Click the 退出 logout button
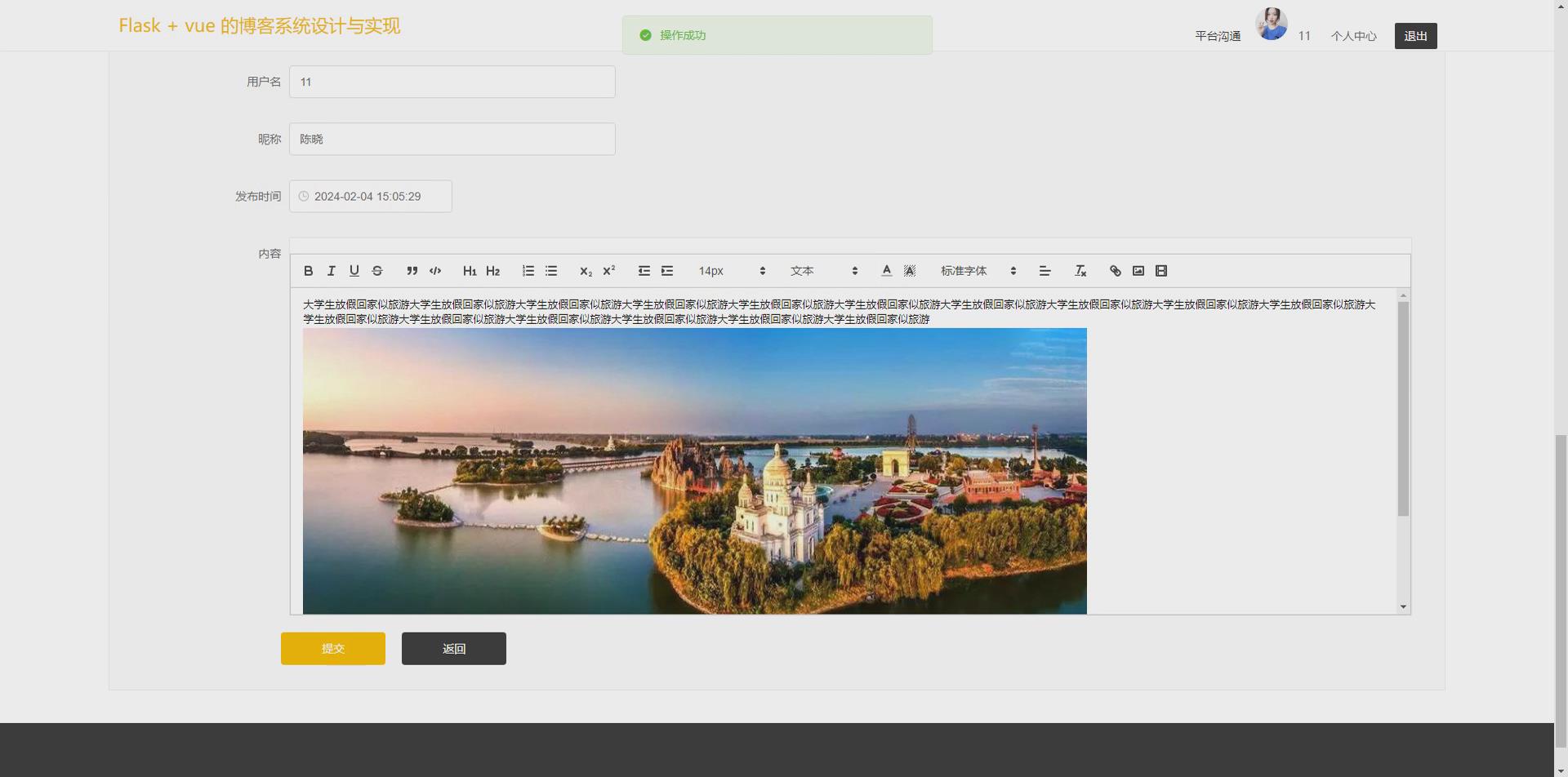 pos(1415,36)
